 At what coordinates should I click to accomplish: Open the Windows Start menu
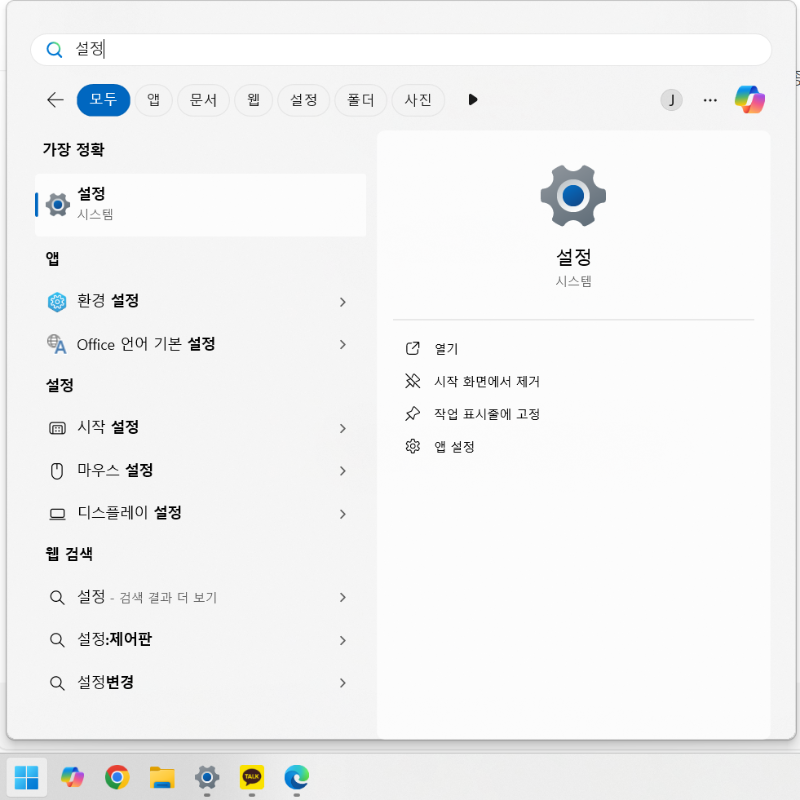(28, 777)
